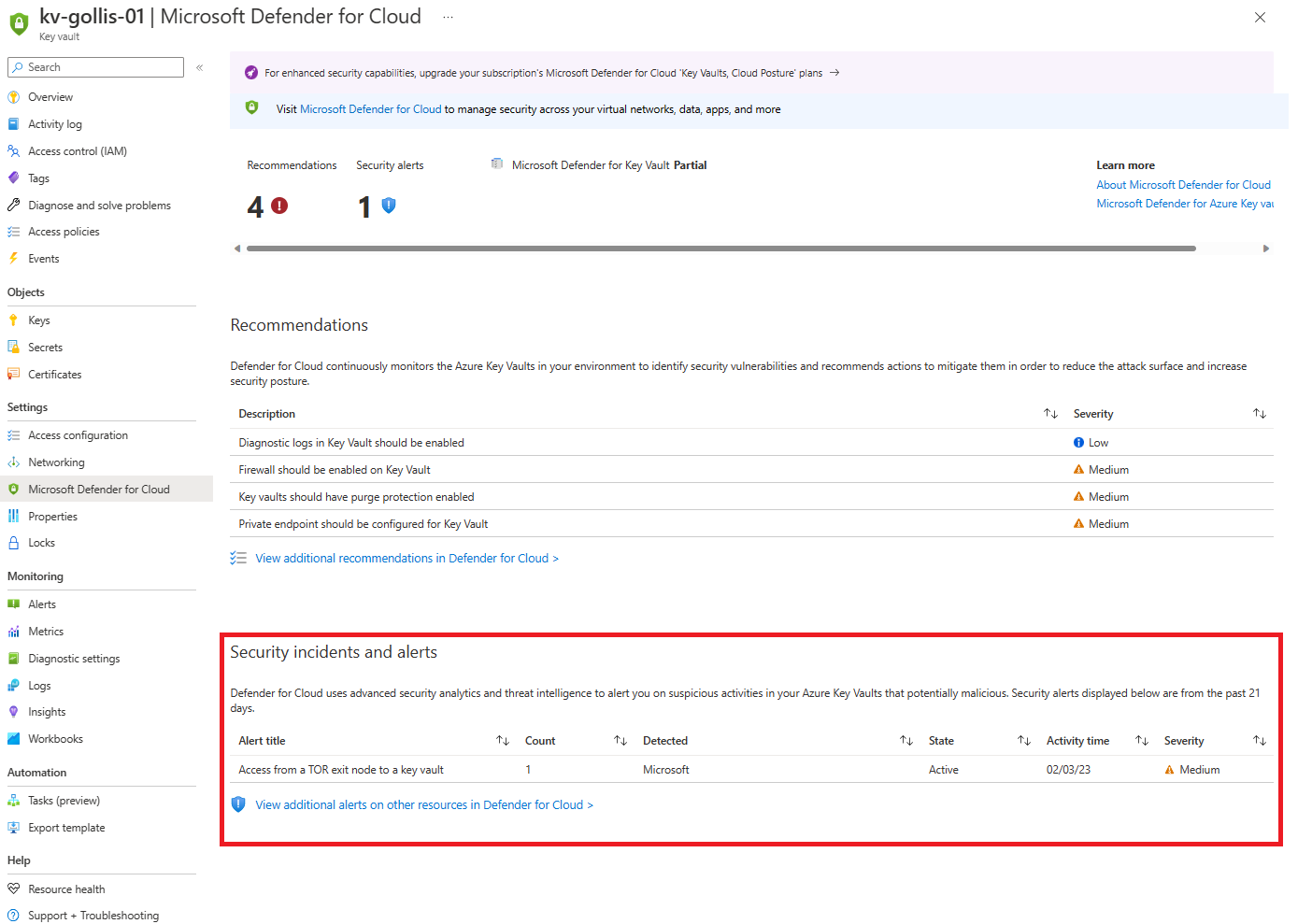The height and width of the screenshot is (924, 1312).
Task: Click About Microsoft Defender for Cloud link
Action: point(1183,185)
